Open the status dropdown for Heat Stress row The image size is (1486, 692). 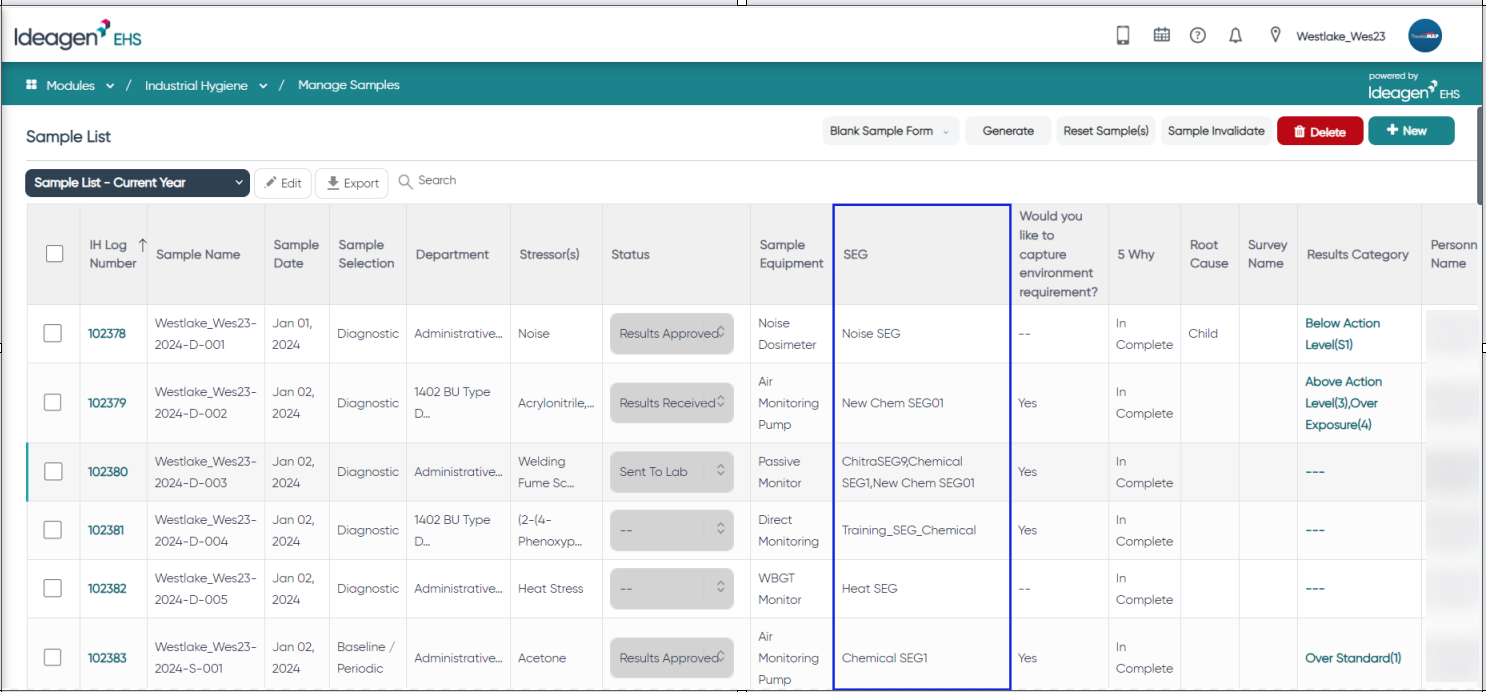point(672,588)
